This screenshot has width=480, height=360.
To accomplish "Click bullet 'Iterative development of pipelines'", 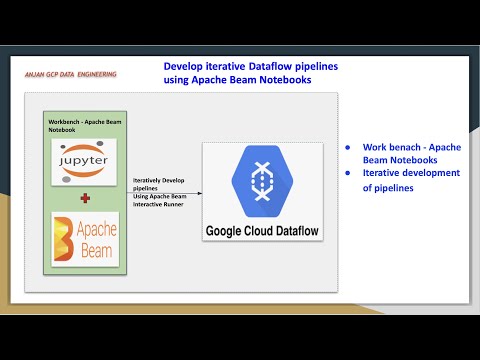I will coord(411,180).
